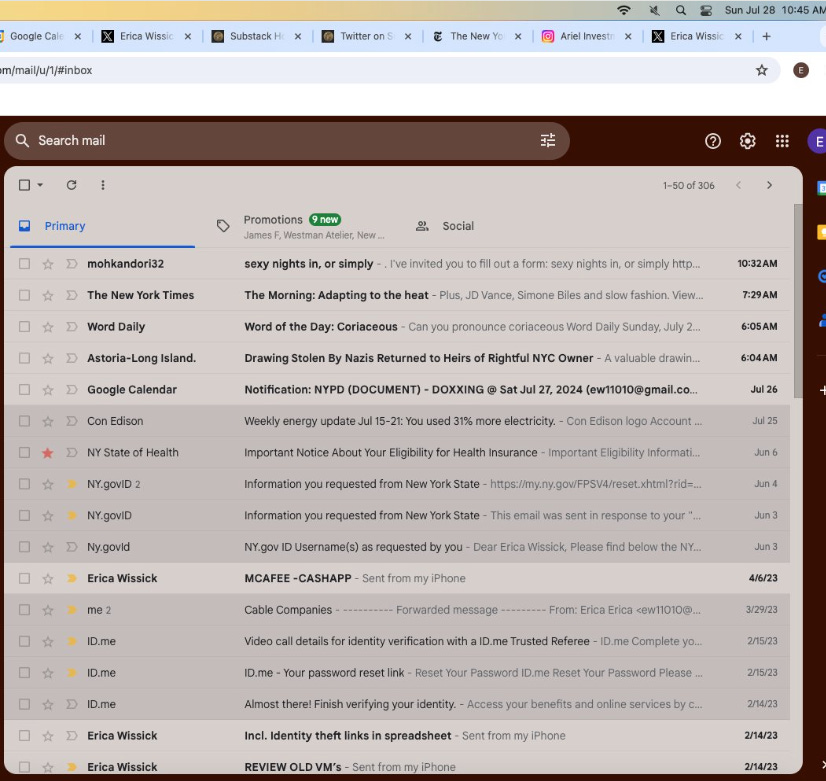Close the Google Calendar browser tab
Screen dimensions: 826x781
coord(77,36)
